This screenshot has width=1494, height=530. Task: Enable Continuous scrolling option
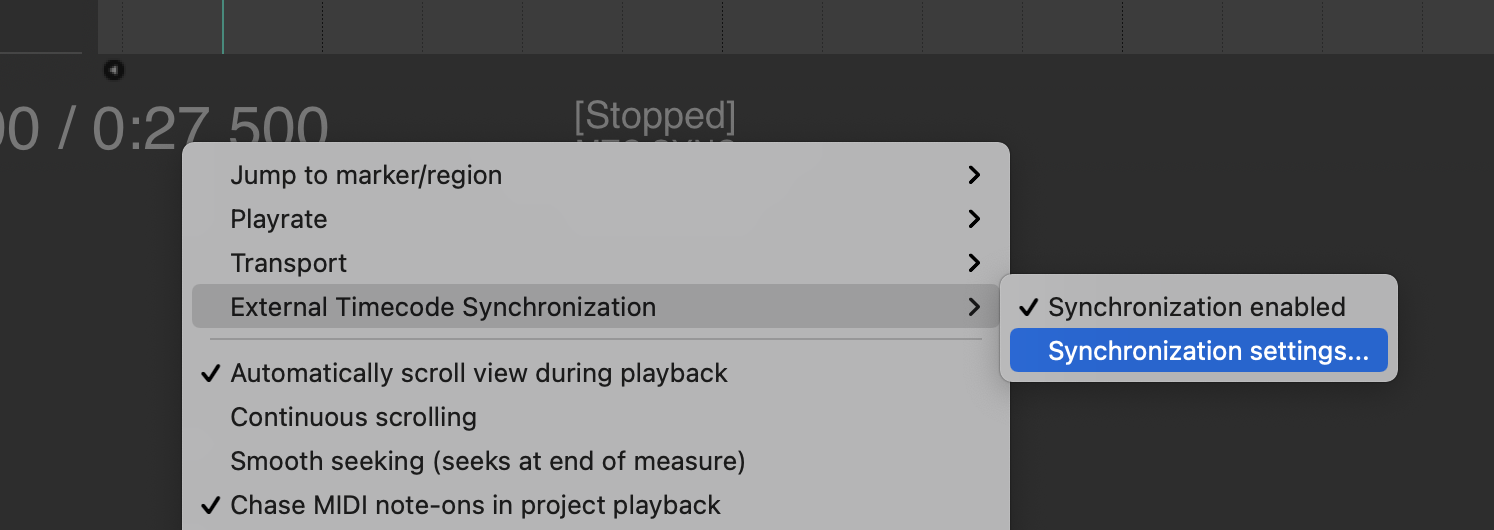(x=353, y=417)
